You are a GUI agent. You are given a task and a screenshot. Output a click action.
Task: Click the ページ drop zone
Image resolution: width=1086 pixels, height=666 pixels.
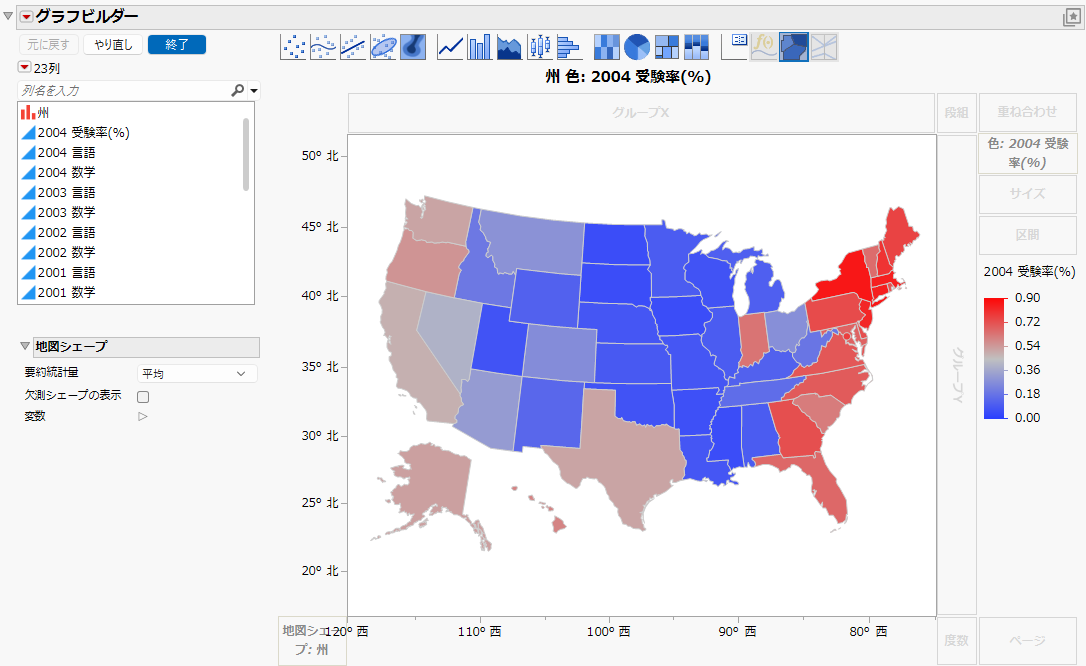tap(1027, 640)
